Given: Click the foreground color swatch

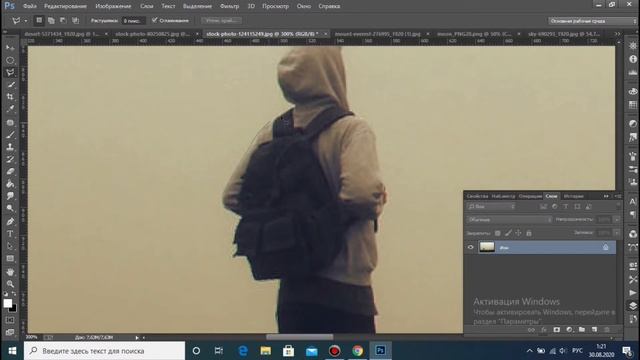Looking at the screenshot, I should click(x=7, y=303).
